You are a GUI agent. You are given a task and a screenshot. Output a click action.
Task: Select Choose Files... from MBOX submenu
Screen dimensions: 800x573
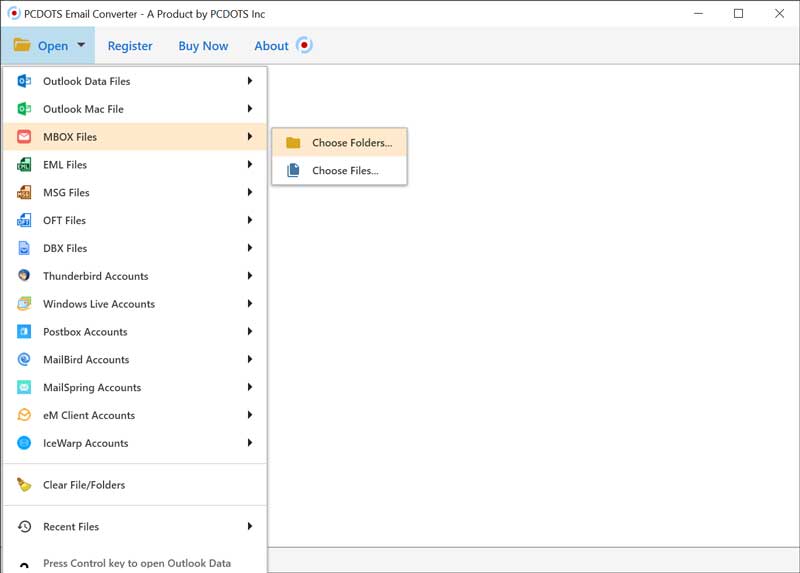coord(344,171)
